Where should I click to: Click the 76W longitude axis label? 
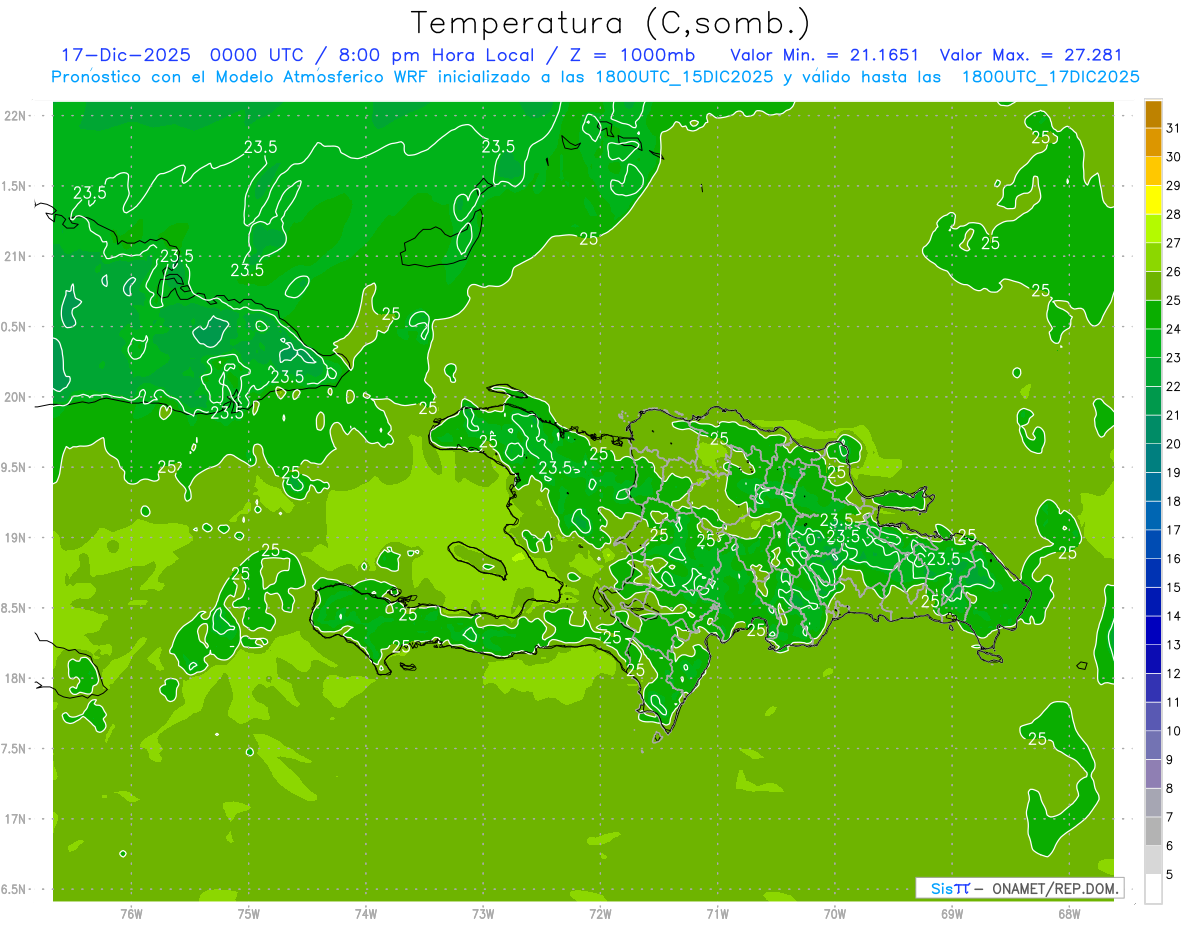131,914
